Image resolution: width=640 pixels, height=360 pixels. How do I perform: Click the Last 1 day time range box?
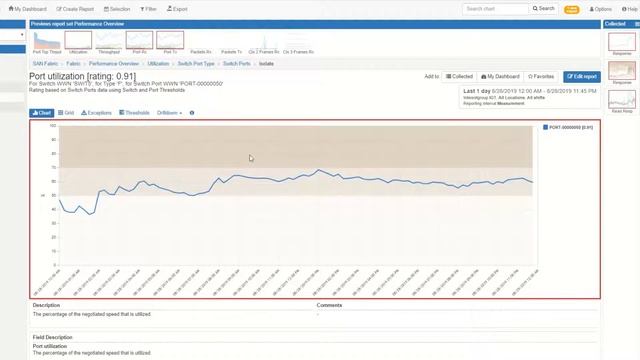coord(530,97)
